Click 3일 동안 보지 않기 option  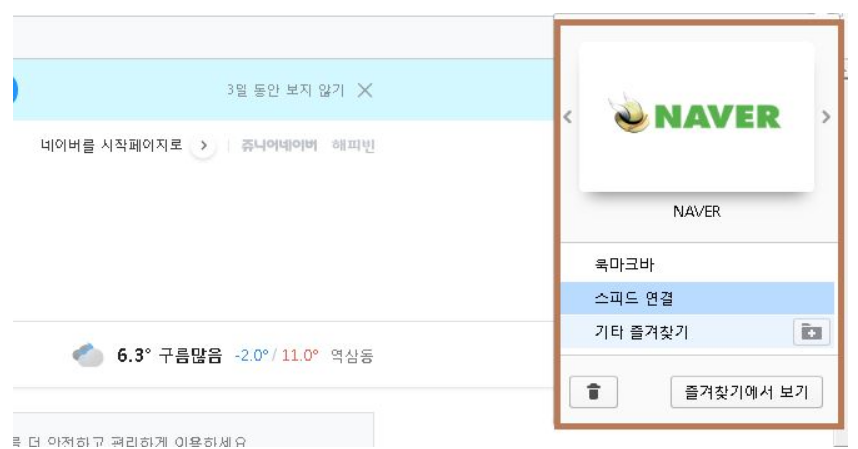pyautogui.click(x=286, y=90)
